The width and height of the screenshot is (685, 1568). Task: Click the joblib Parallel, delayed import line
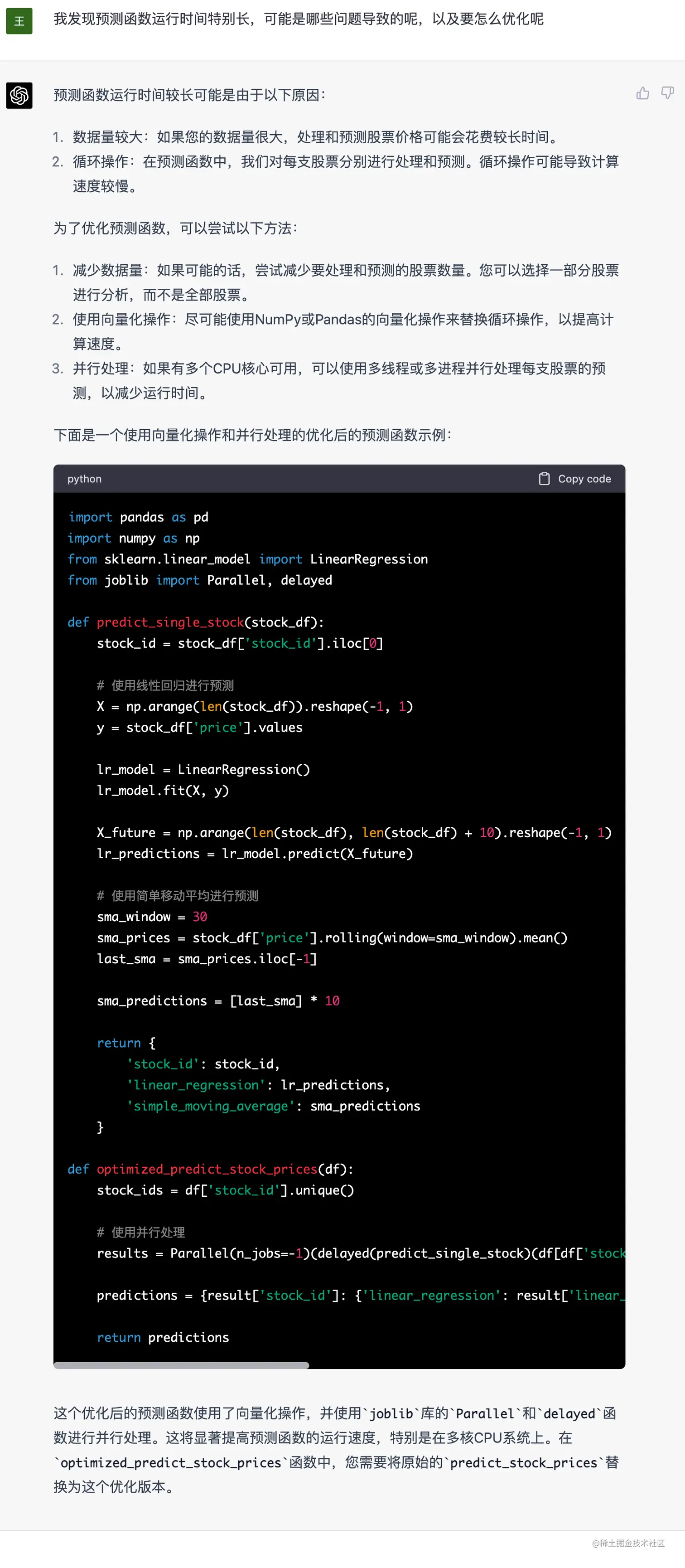click(200, 581)
